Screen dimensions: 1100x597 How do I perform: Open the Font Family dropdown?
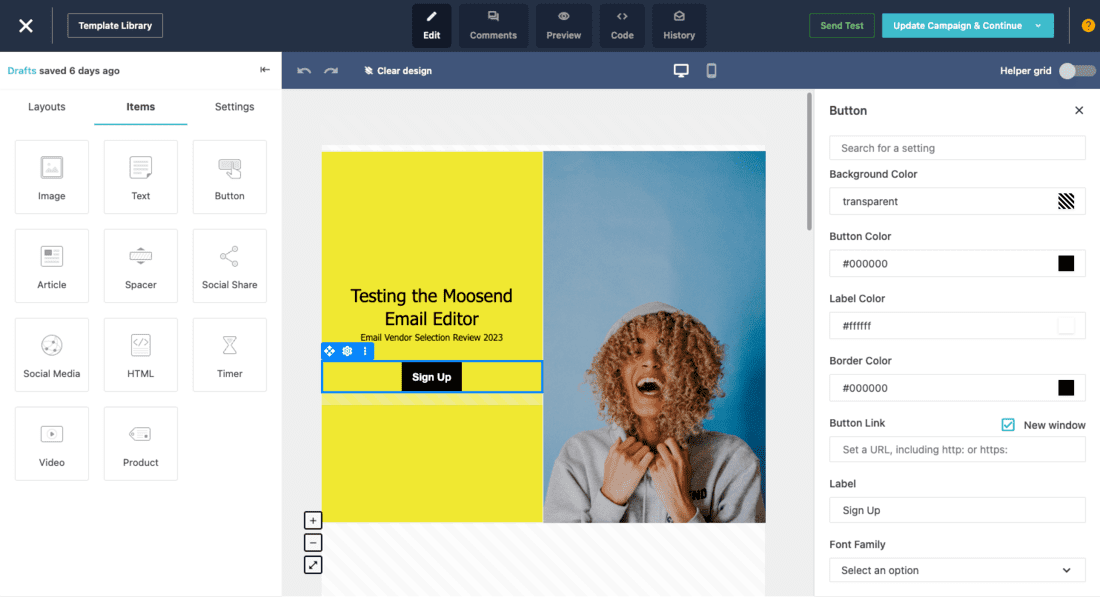click(x=956, y=570)
